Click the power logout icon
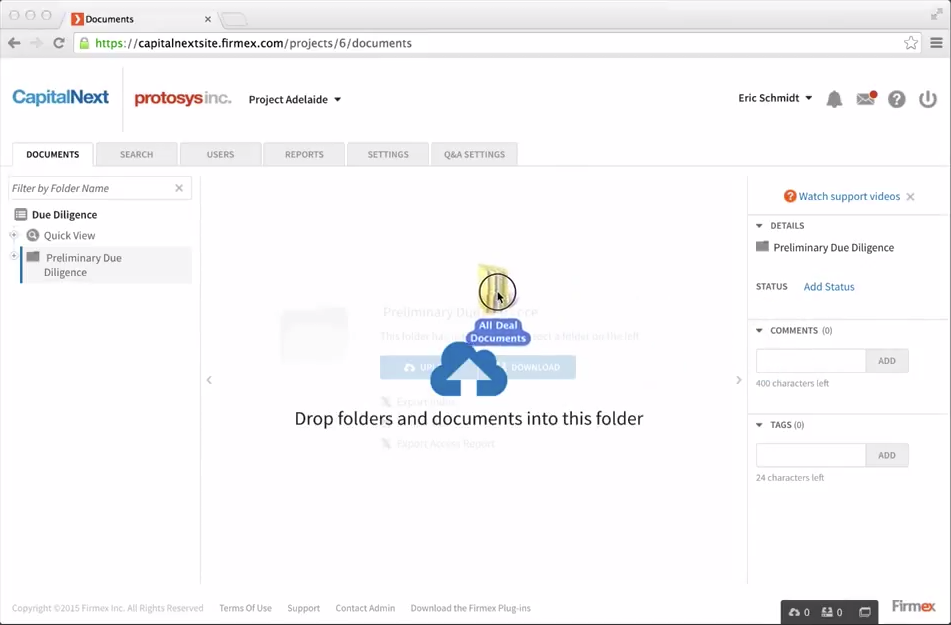Screen dimensions: 951x625 coord(927,99)
